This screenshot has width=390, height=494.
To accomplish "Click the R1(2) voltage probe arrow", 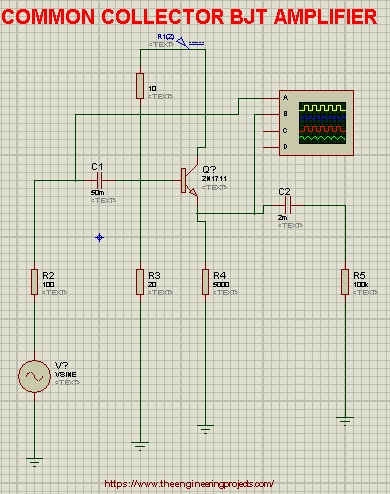I will [x=183, y=43].
